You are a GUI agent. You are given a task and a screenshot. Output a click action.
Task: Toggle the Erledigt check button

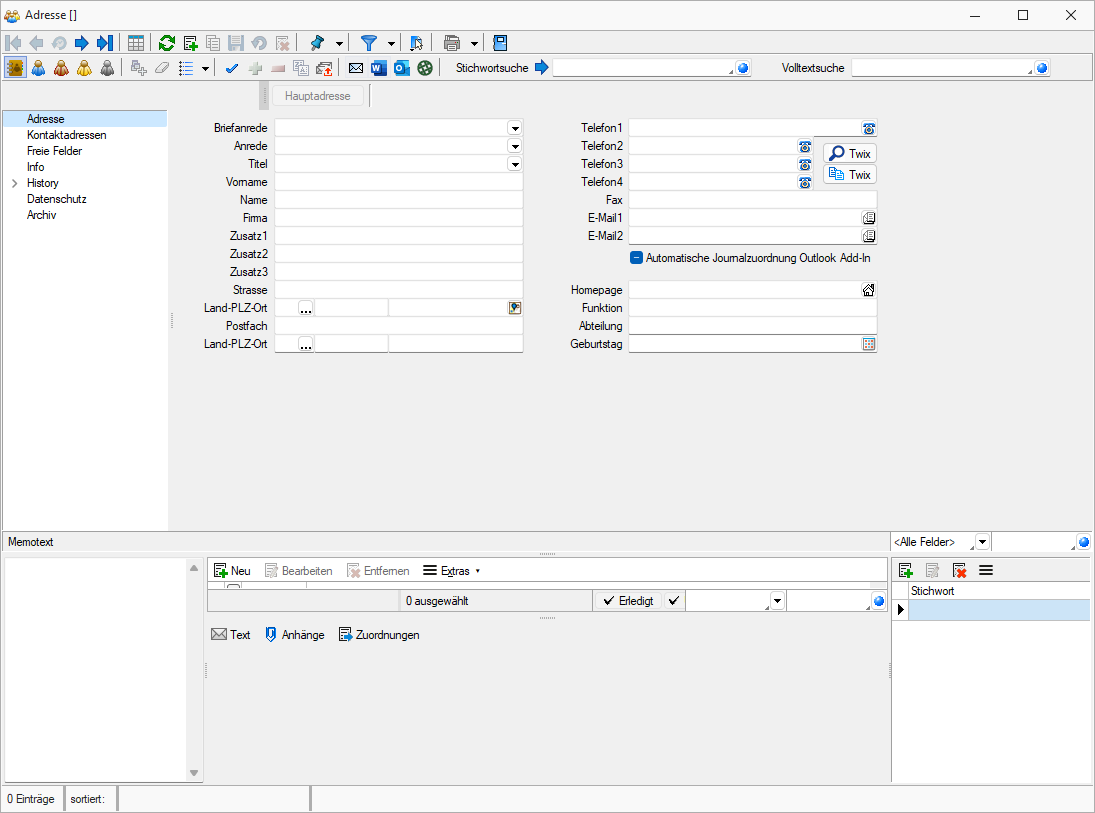(x=627, y=601)
